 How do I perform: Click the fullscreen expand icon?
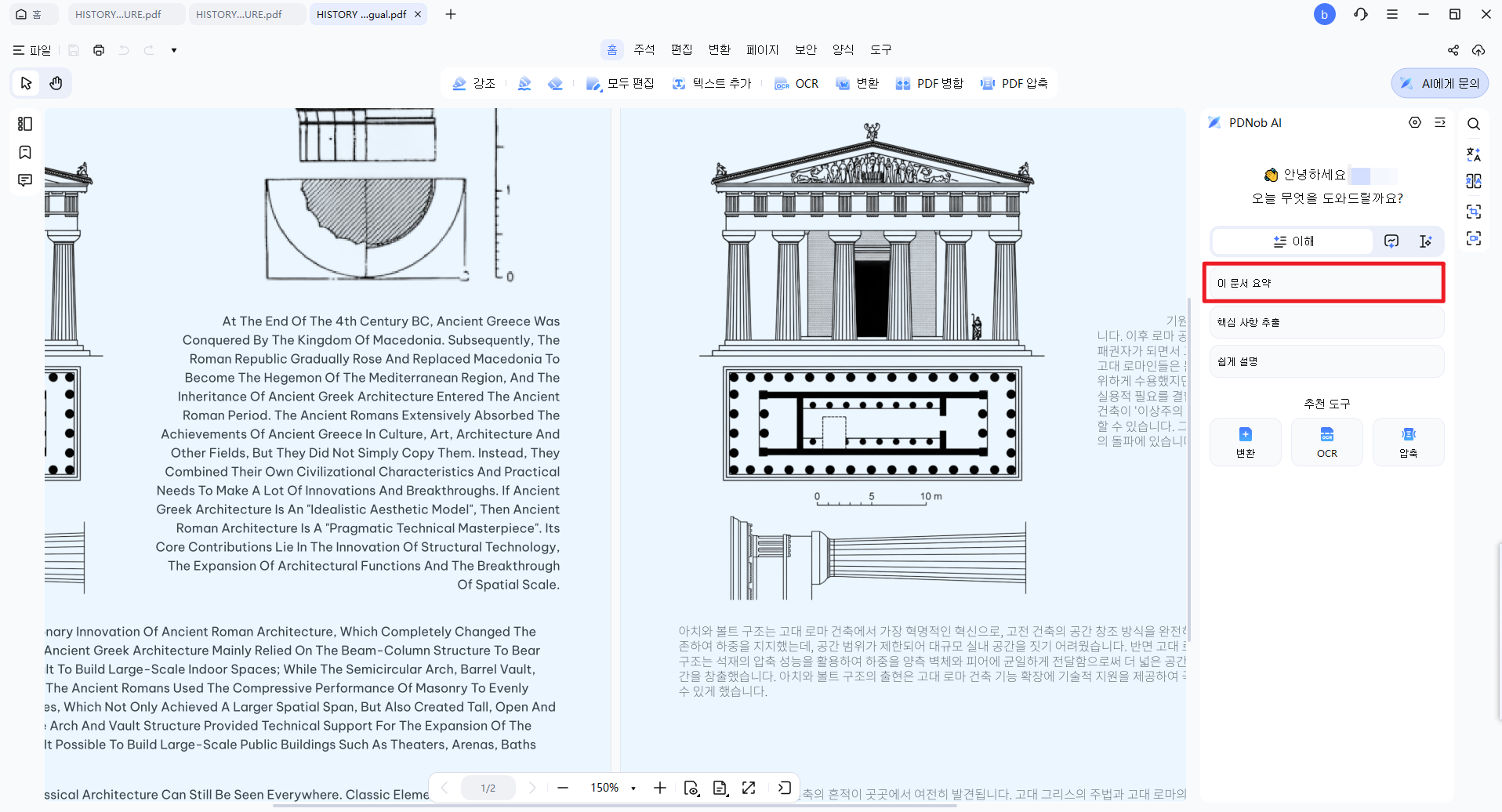click(x=749, y=788)
